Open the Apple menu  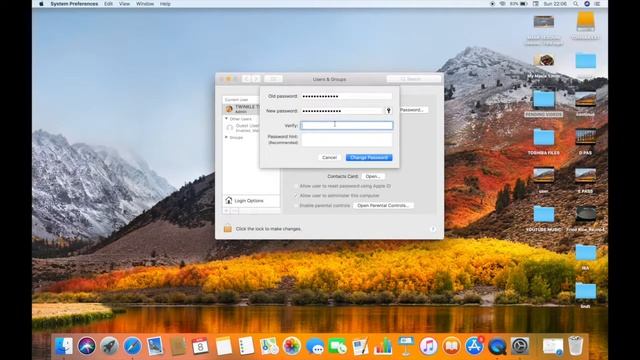pos(41,4)
